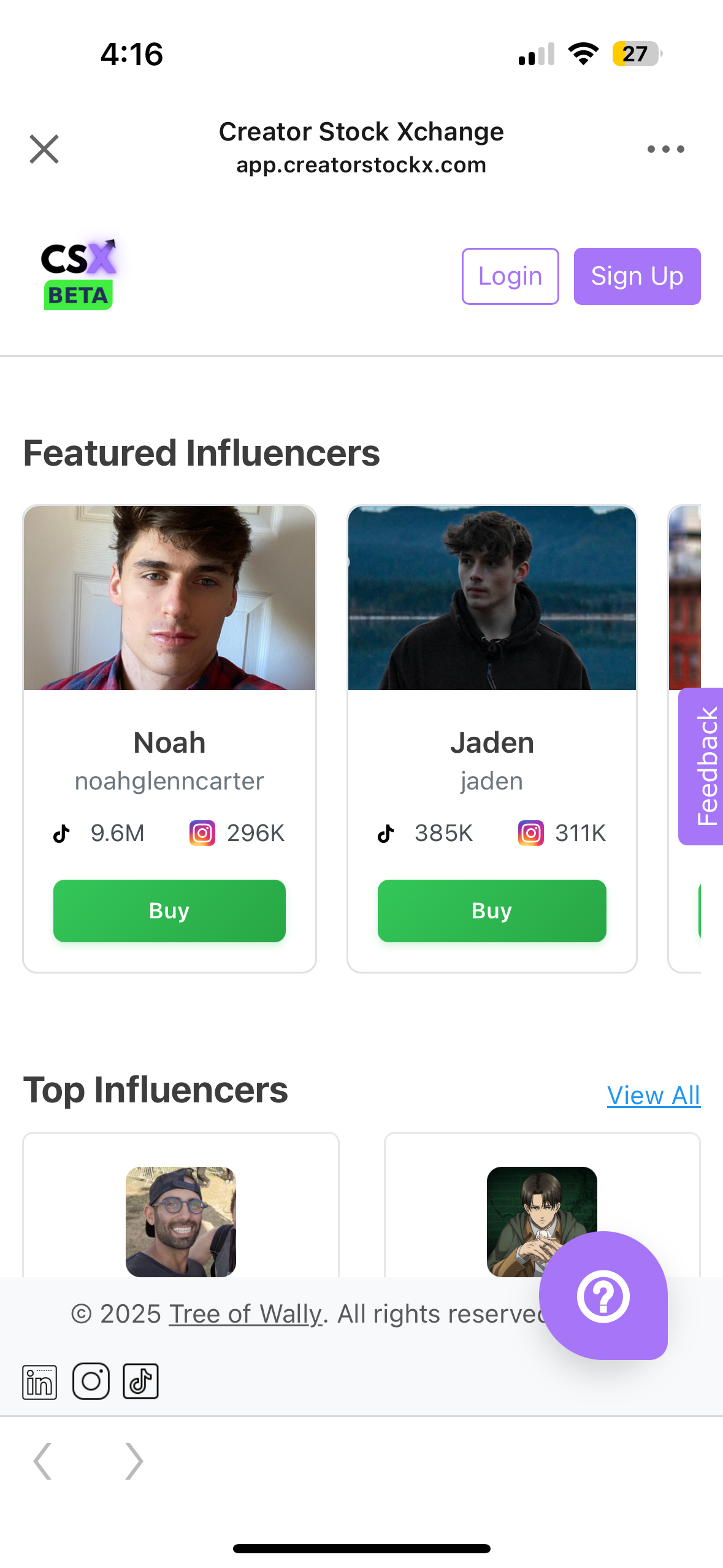Tap Noah's TikTok follower icon
The height and width of the screenshot is (1568, 723).
pyautogui.click(x=61, y=834)
